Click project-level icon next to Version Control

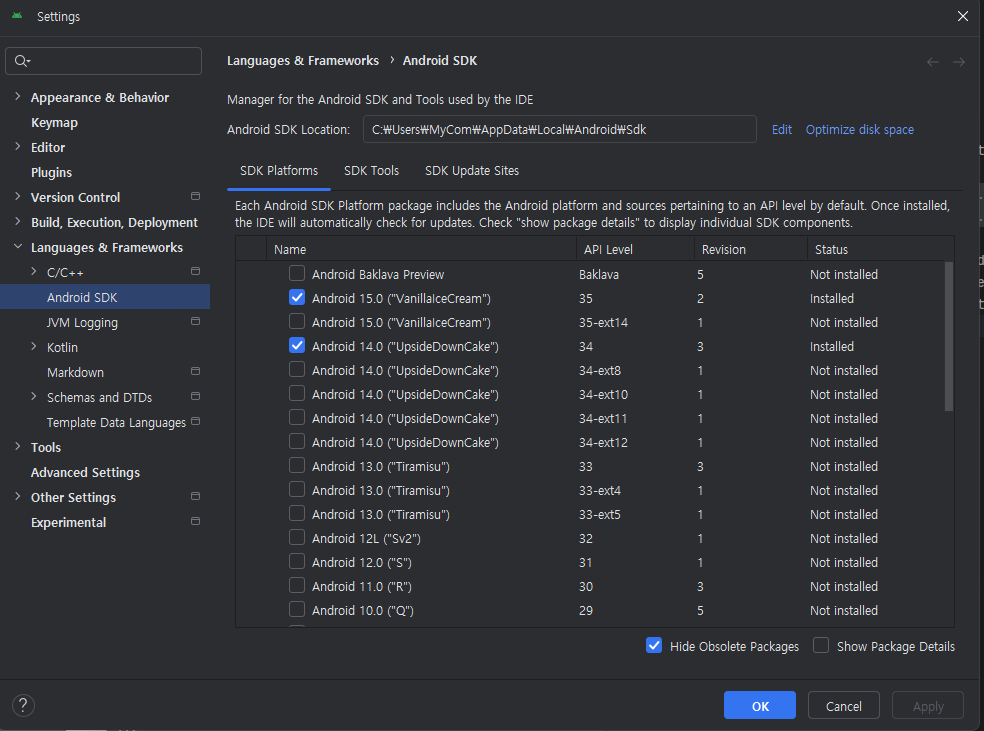pyautogui.click(x=195, y=196)
